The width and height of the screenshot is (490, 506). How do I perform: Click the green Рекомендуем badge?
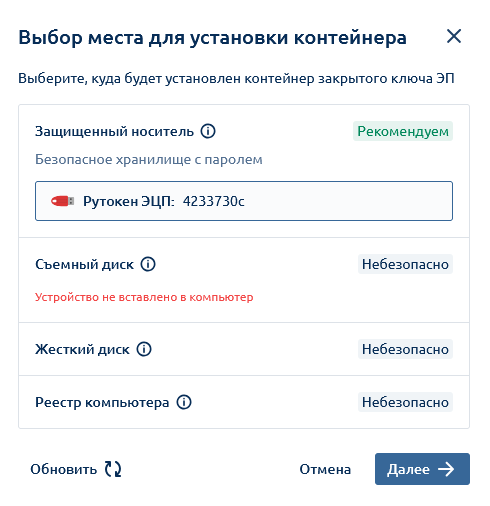tap(403, 131)
